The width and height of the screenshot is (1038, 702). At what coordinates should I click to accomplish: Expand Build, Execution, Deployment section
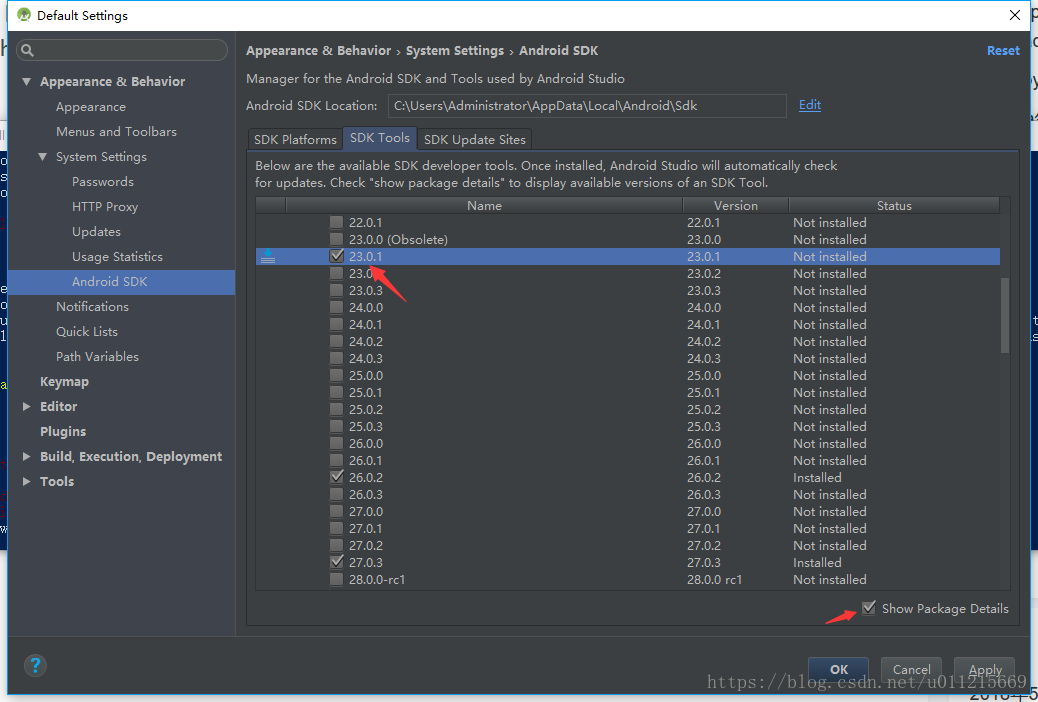26,456
